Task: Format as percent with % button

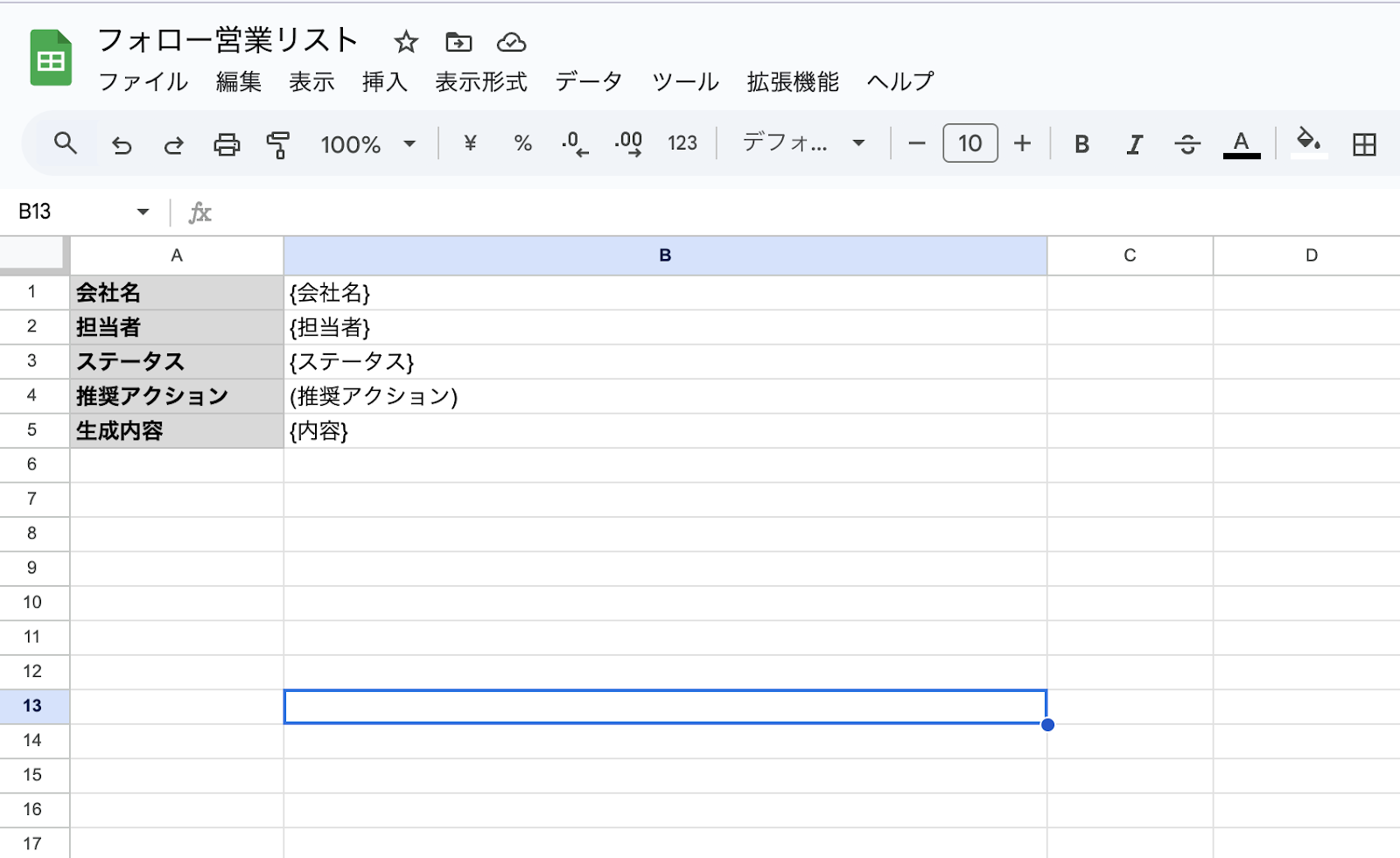Action: [523, 143]
